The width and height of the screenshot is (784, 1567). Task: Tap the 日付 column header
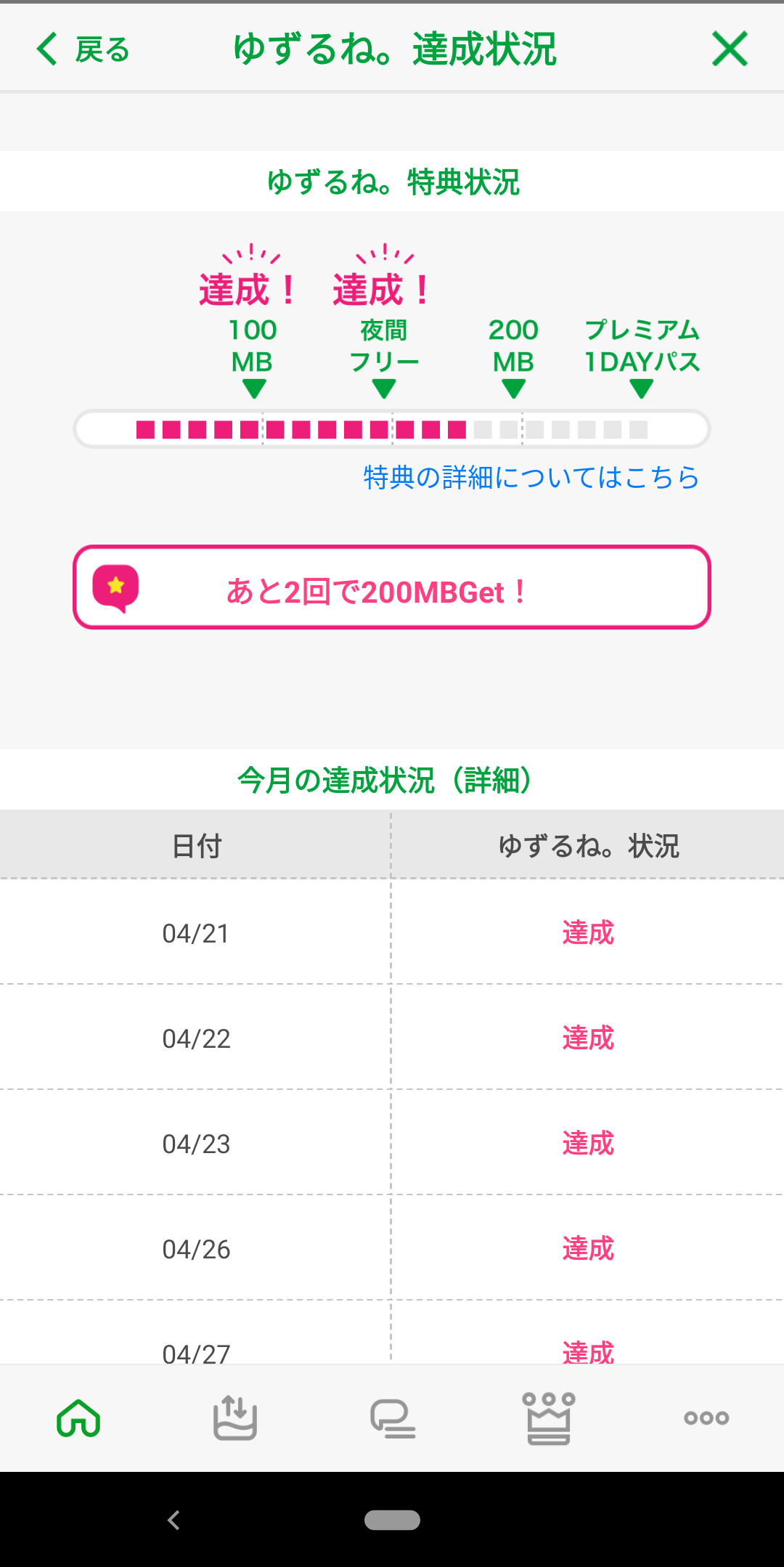(196, 846)
